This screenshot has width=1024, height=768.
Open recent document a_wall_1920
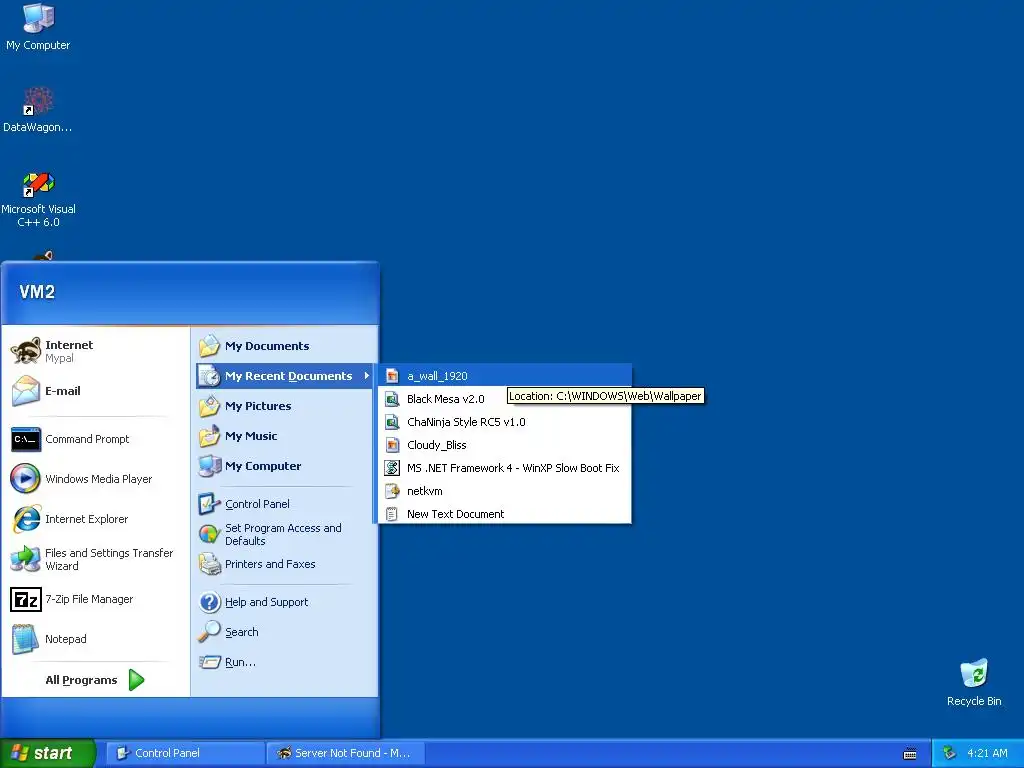coord(505,376)
